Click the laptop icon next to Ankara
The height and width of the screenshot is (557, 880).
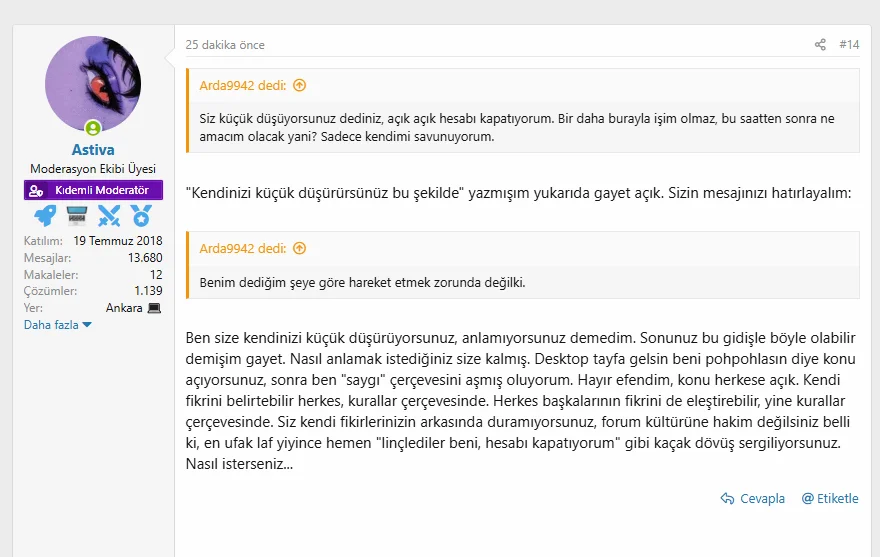(x=154, y=308)
